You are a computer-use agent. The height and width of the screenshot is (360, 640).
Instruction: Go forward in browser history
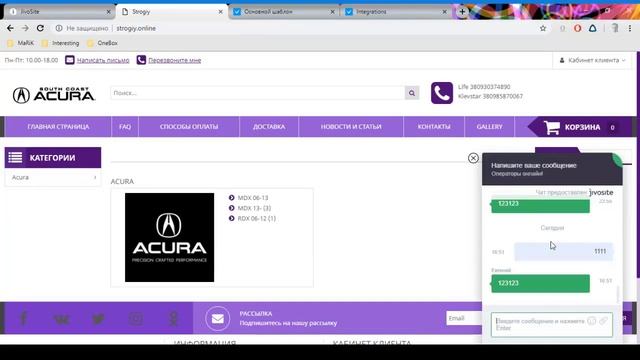(x=25, y=28)
